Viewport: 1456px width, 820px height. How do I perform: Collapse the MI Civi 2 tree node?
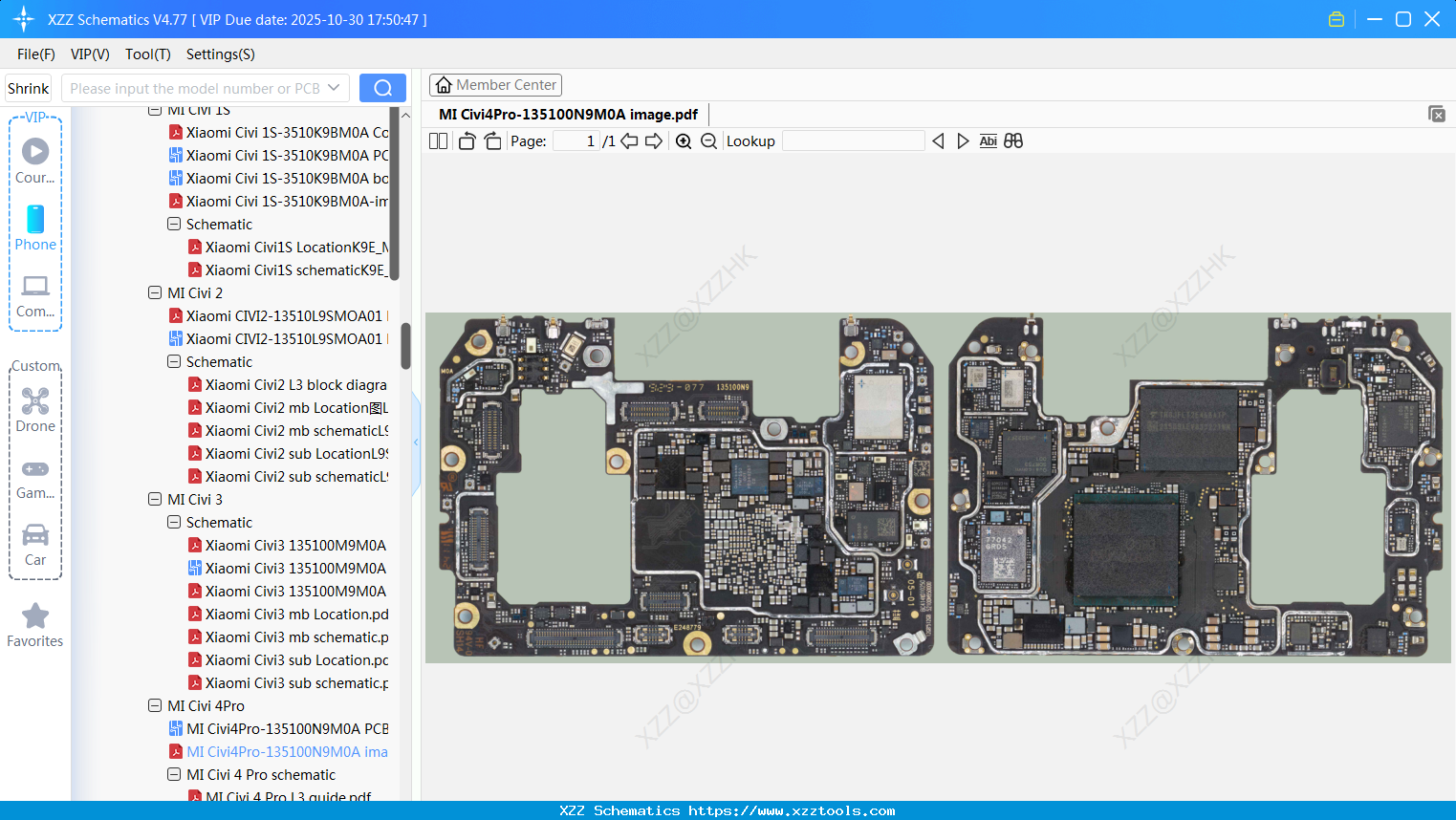click(154, 292)
